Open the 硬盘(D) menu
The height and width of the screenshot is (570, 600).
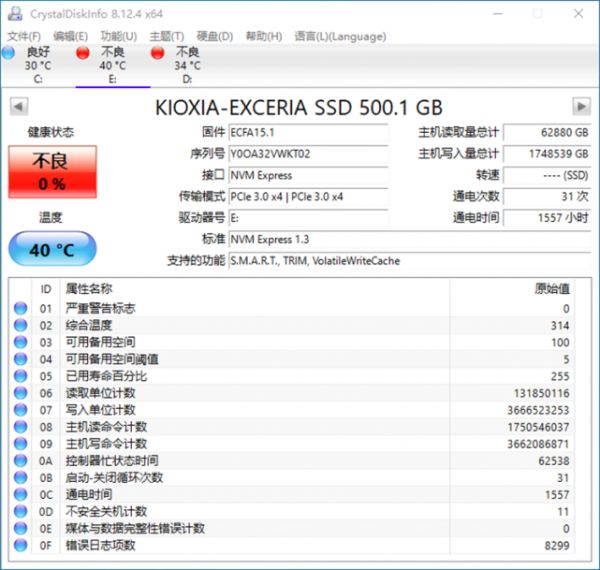[x=215, y=36]
